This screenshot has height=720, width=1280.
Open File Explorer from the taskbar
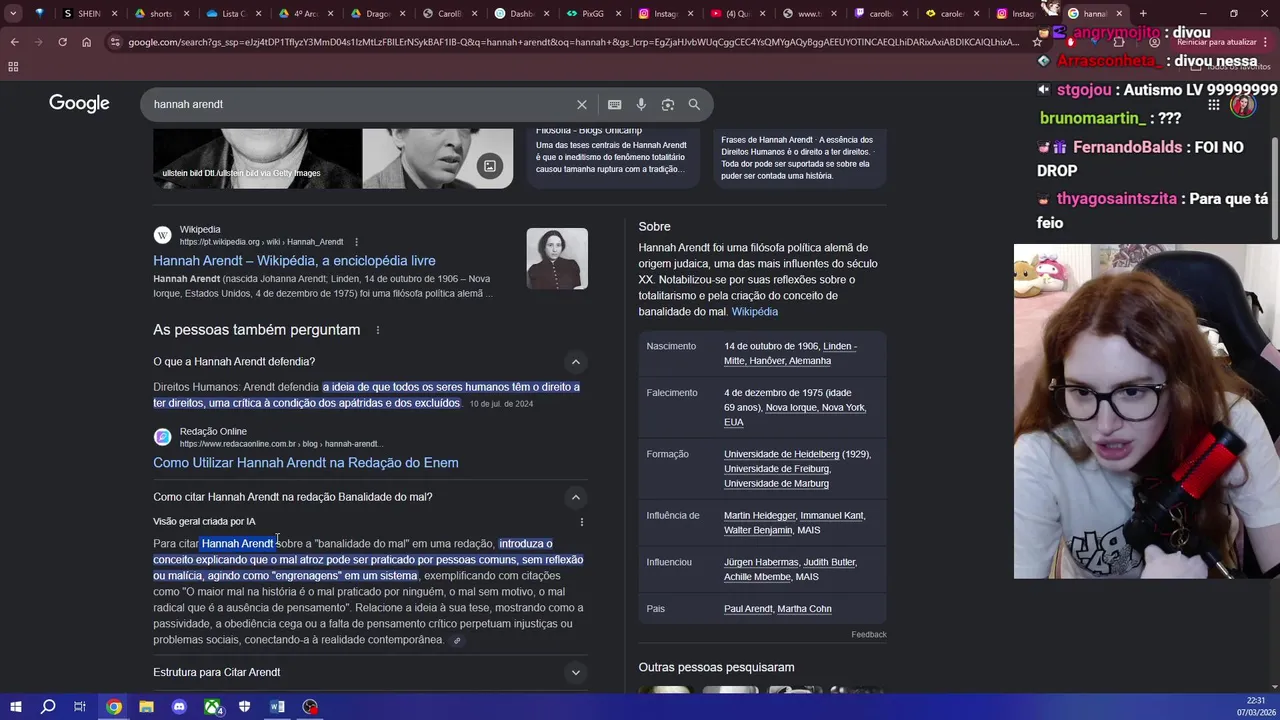pos(146,707)
